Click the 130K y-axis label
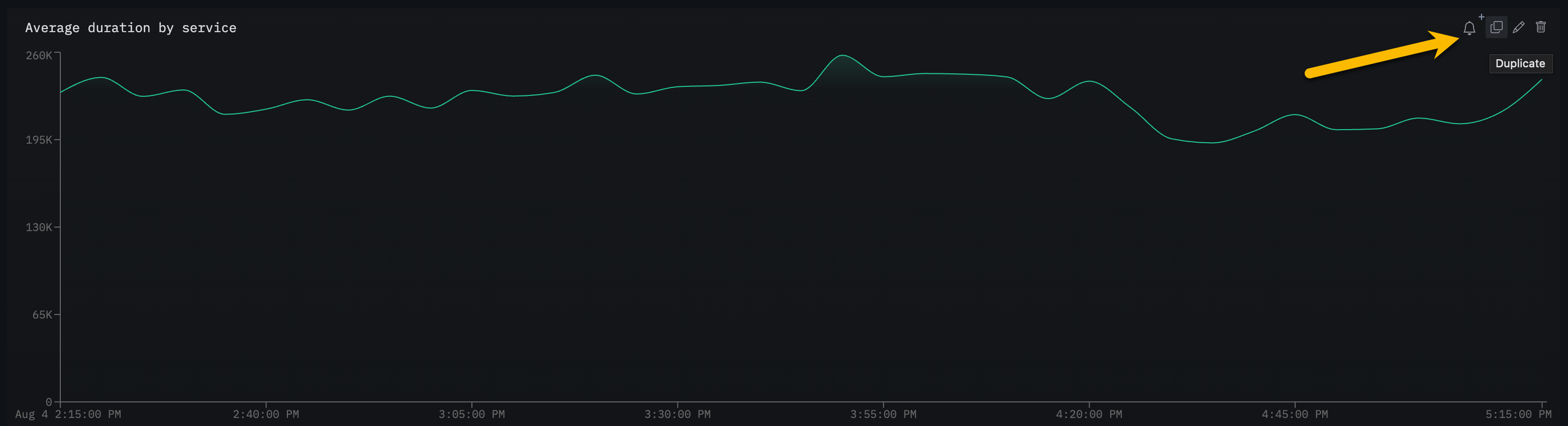Image resolution: width=1568 pixels, height=426 pixels. pyautogui.click(x=38, y=227)
